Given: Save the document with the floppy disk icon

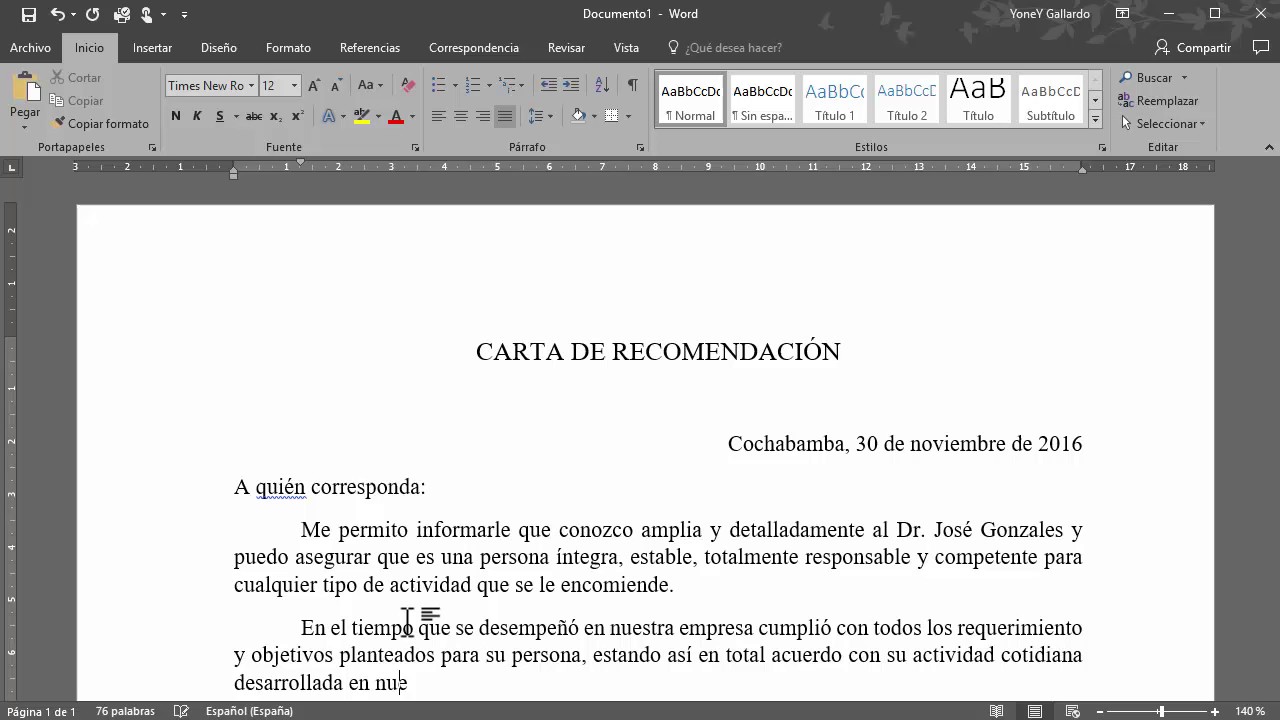Looking at the screenshot, I should point(28,14).
